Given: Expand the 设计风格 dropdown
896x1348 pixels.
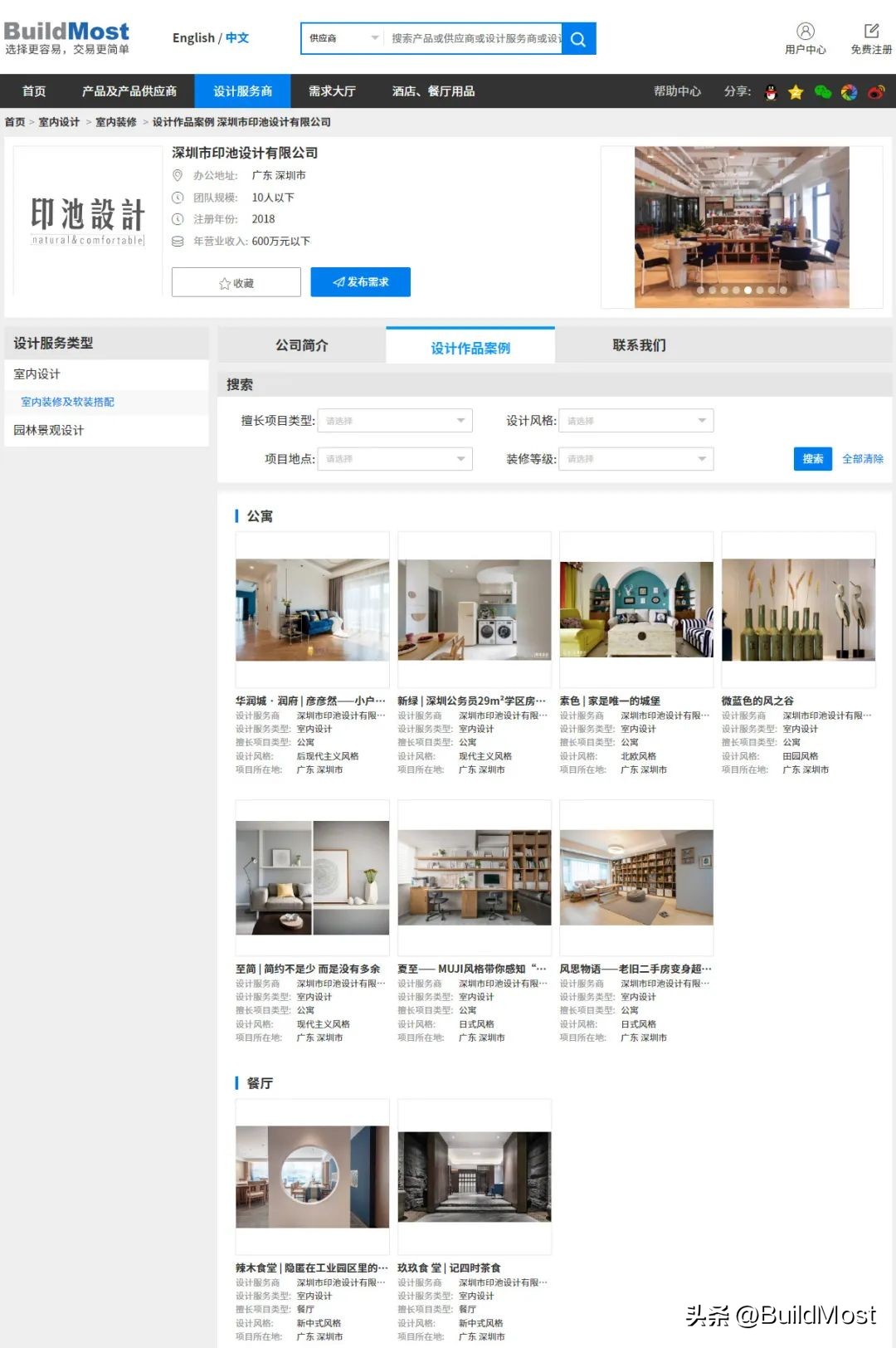Looking at the screenshot, I should (636, 421).
